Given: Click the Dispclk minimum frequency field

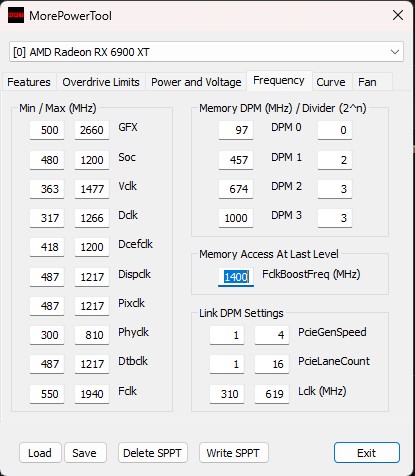Looking at the screenshot, I should tap(47, 277).
